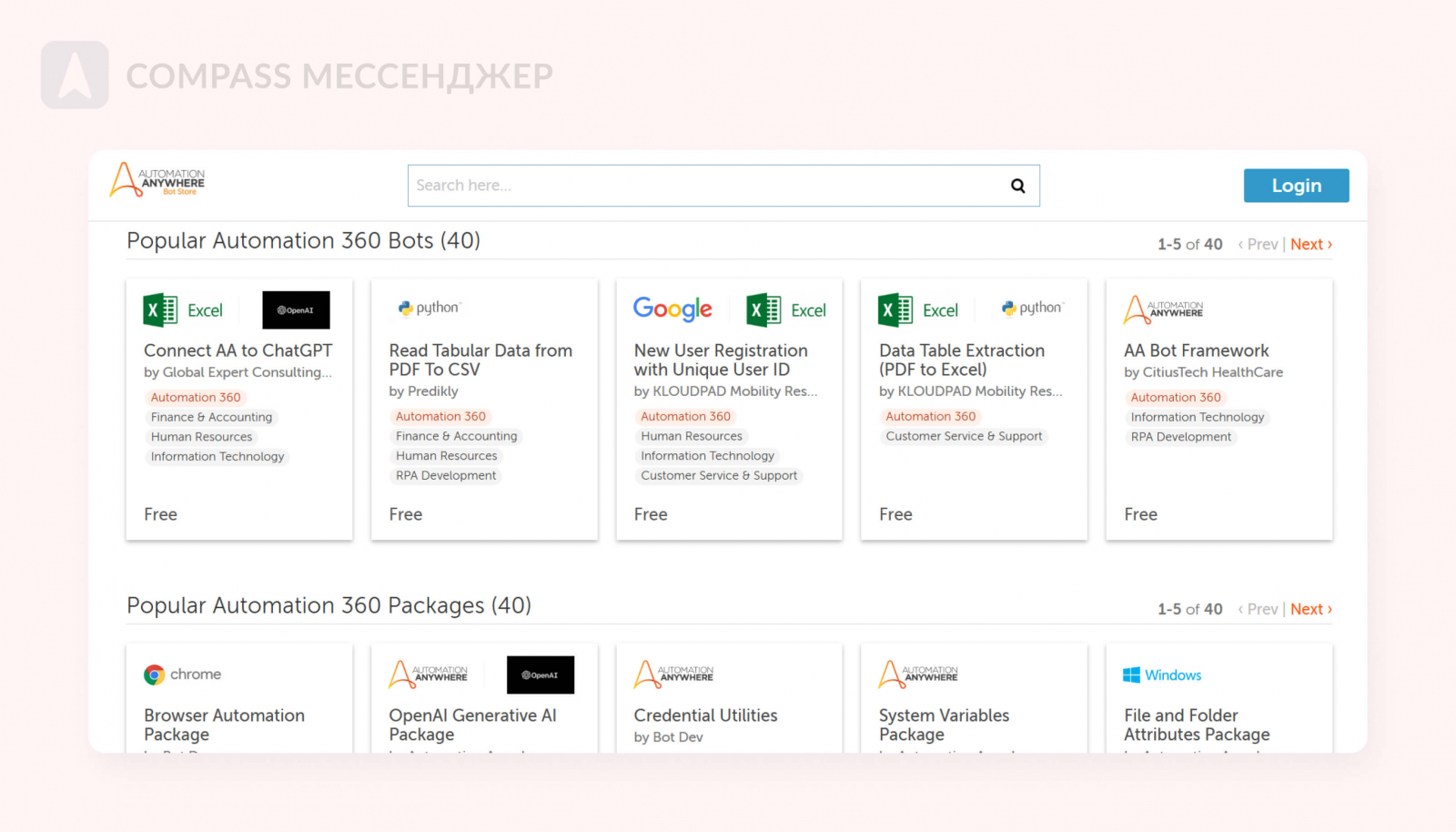Viewport: 1456px width, 832px height.
Task: Click 'Customer Service & Support' tag on New User Registration card
Action: (x=719, y=476)
